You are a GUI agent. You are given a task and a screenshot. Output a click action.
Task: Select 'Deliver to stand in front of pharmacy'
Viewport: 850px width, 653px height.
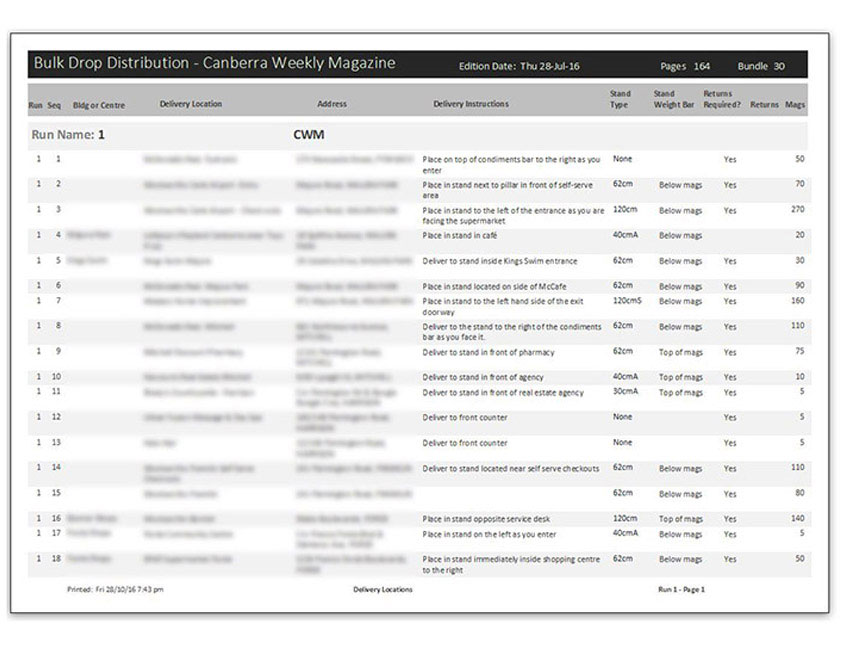[x=488, y=352]
